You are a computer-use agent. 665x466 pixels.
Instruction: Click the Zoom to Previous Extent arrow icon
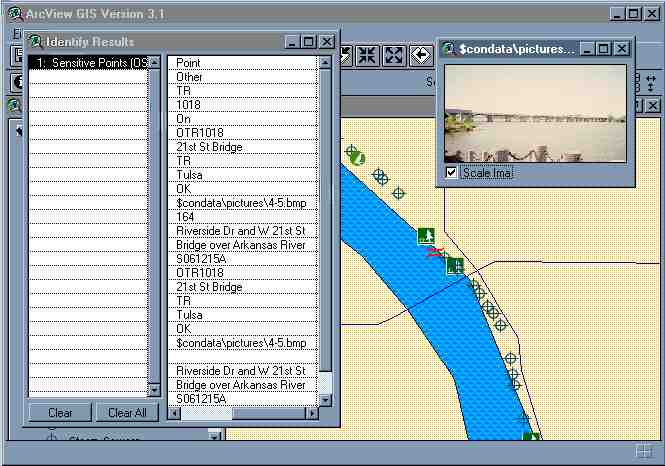(x=421, y=56)
